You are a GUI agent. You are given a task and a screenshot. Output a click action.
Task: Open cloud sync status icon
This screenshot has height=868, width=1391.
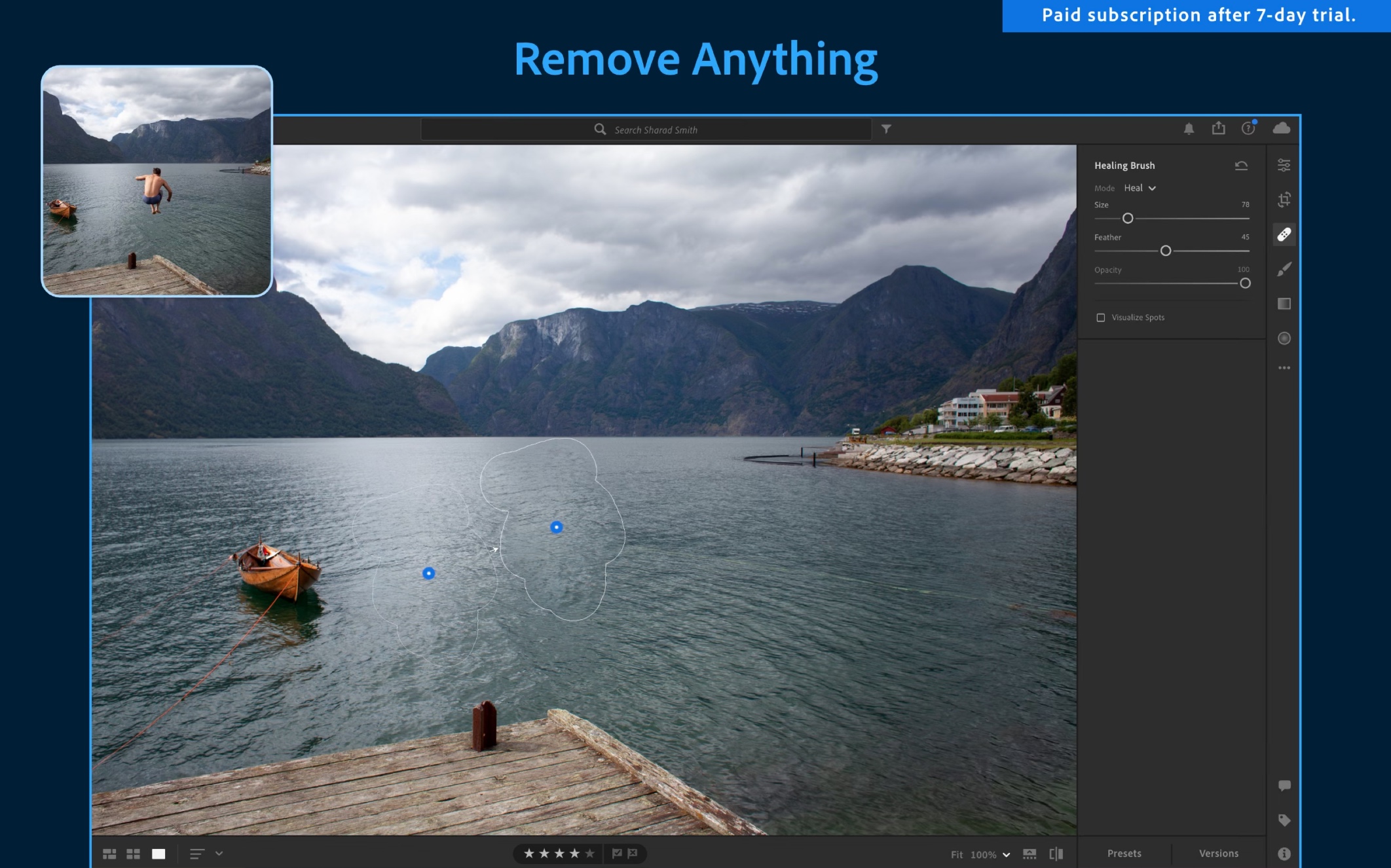(x=1281, y=128)
